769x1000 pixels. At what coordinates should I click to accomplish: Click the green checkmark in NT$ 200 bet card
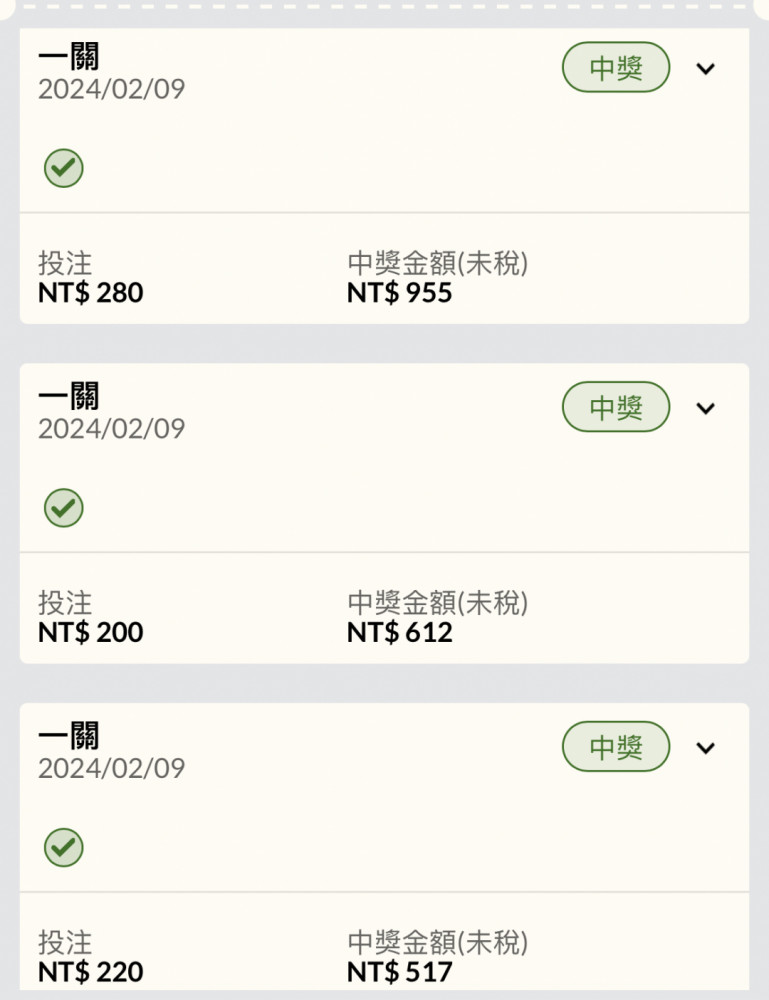click(x=64, y=508)
